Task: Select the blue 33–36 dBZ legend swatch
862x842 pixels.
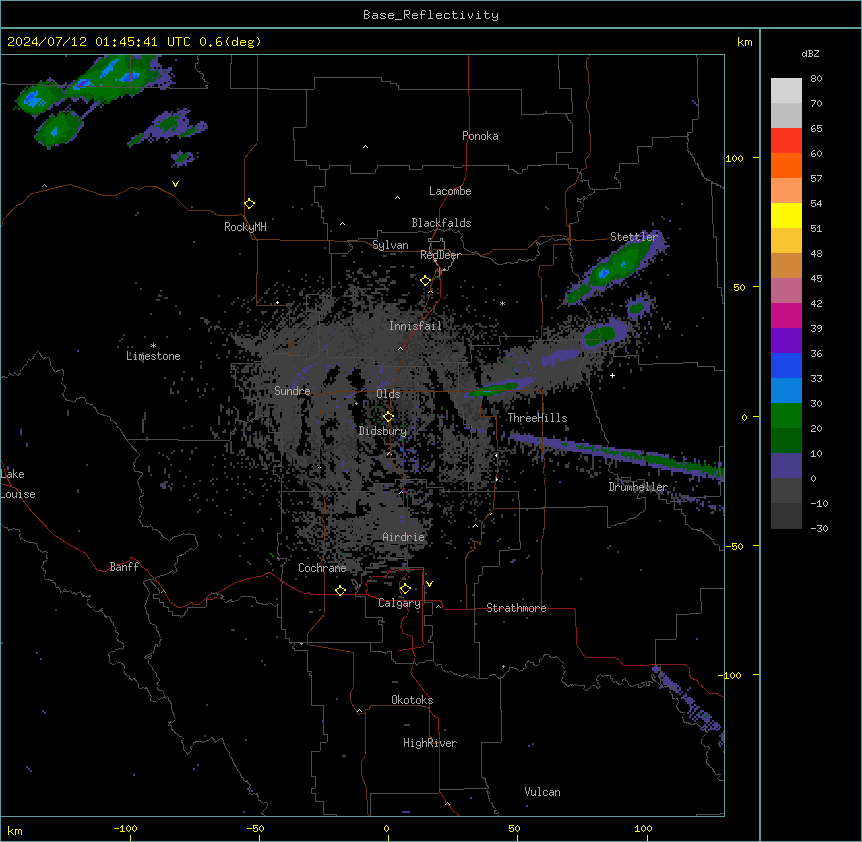Action: pyautogui.click(x=786, y=365)
